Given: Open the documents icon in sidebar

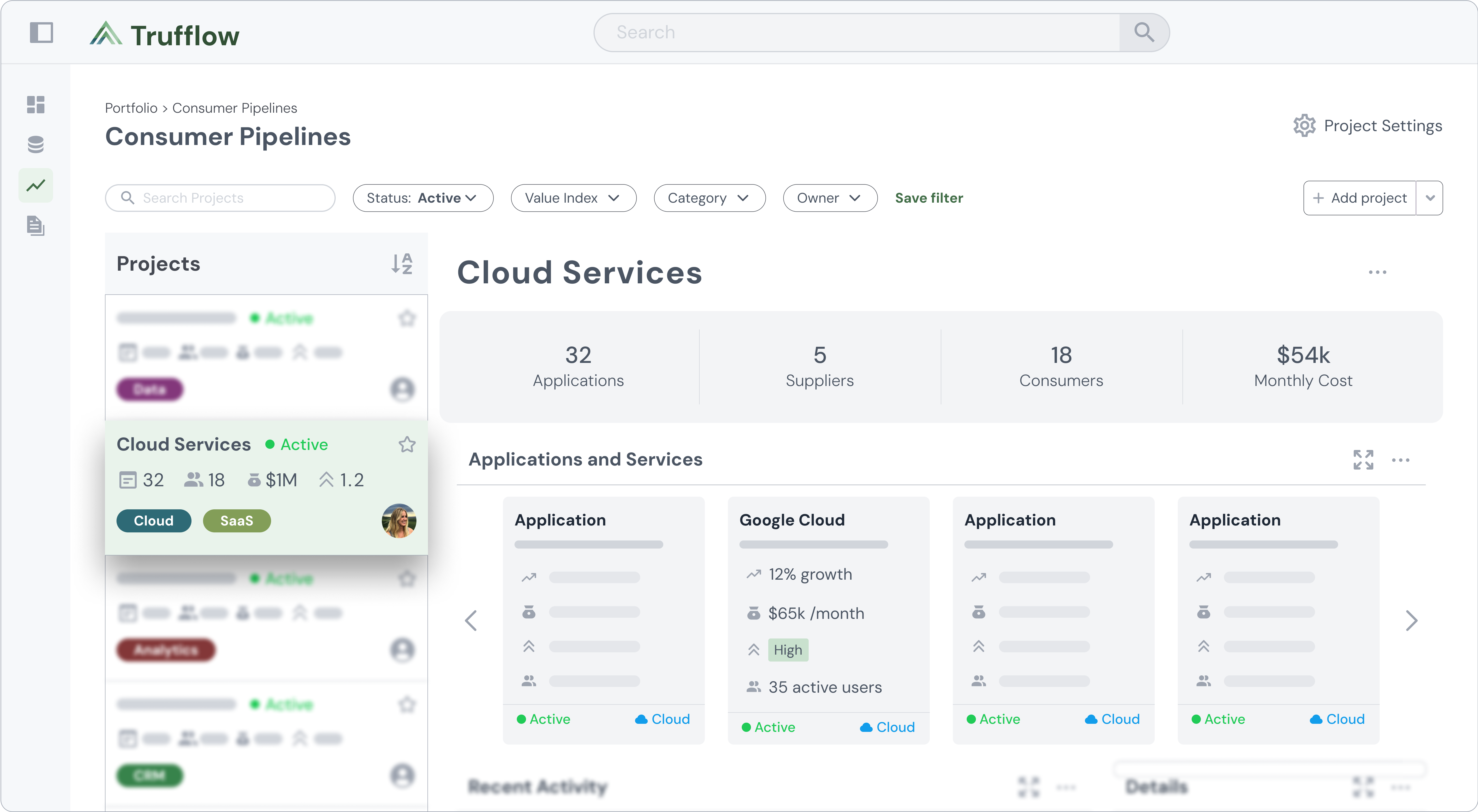Looking at the screenshot, I should tap(35, 225).
